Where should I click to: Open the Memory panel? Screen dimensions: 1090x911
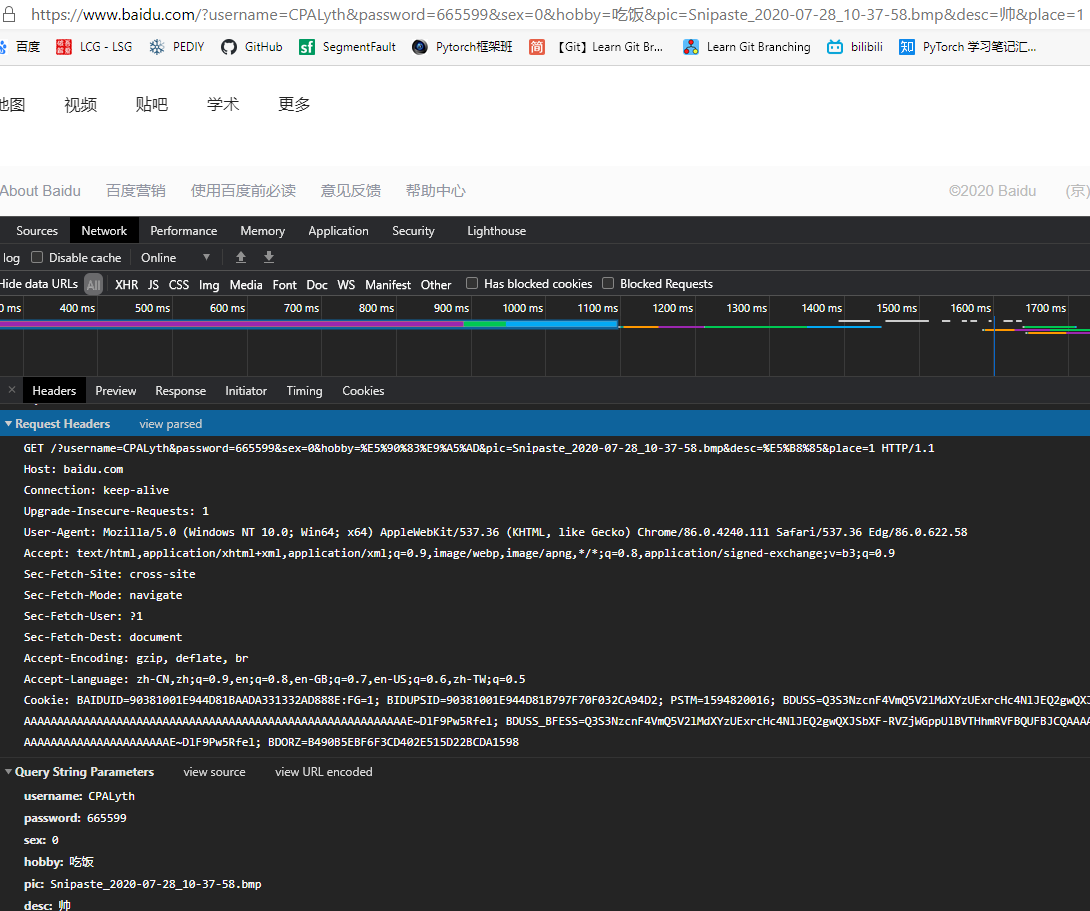click(263, 231)
